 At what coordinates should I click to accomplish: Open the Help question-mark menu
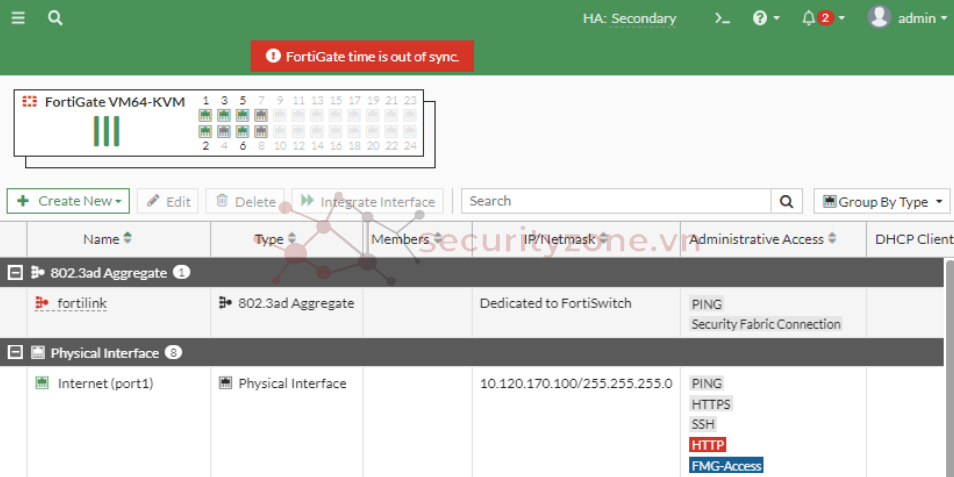tap(766, 18)
